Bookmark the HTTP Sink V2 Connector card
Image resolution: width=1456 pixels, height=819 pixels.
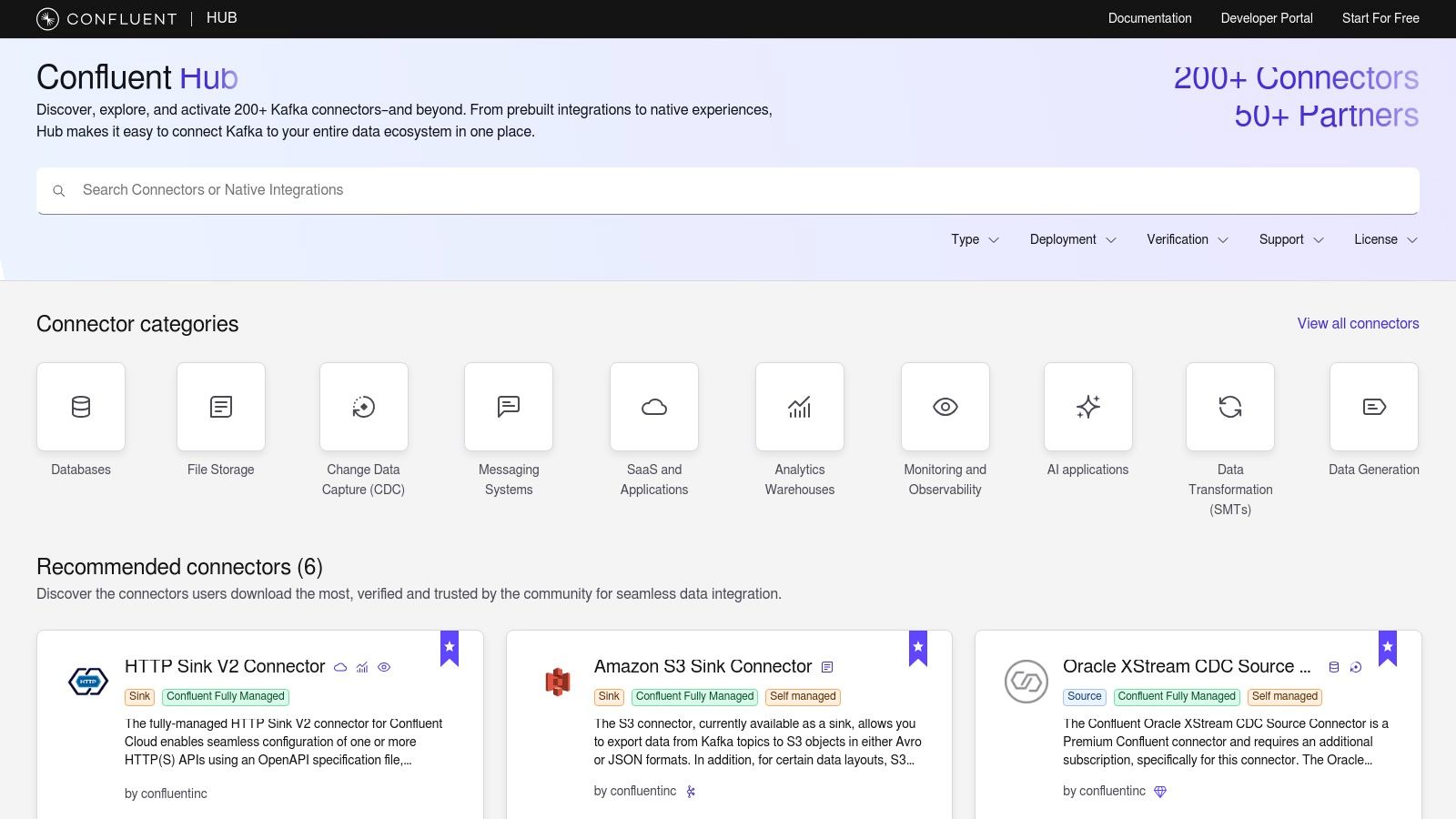[449, 647]
